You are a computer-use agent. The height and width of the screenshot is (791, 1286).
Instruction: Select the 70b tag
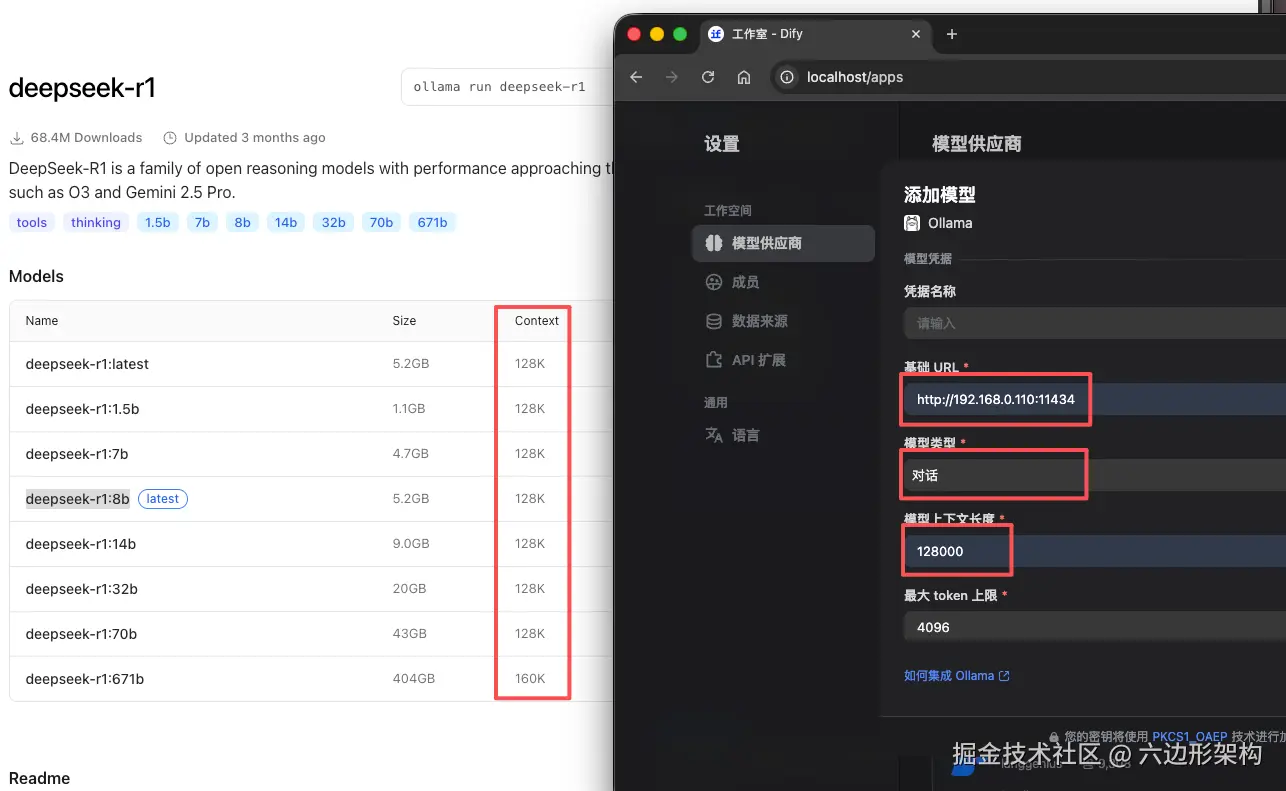381,222
